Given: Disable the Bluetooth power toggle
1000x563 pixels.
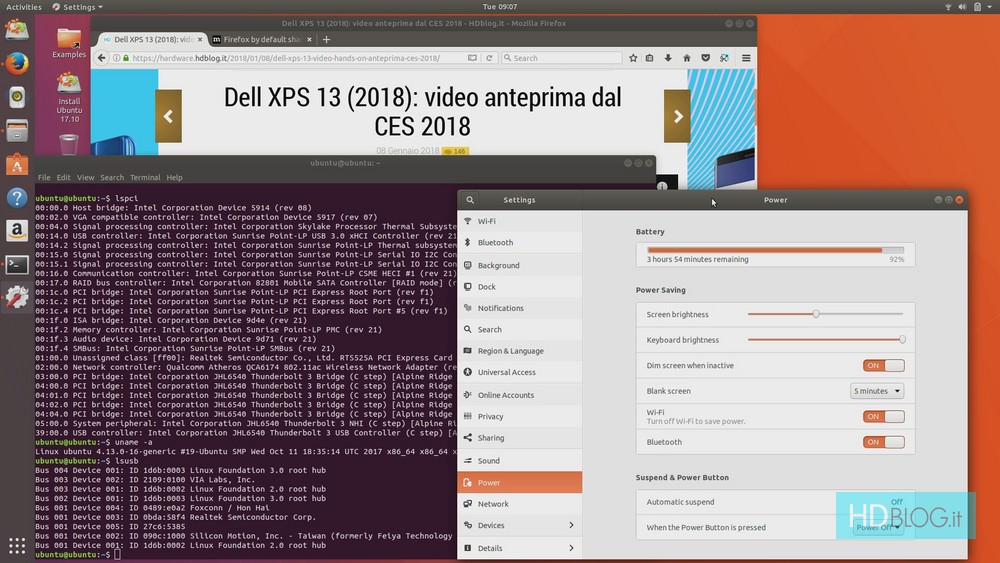Looking at the screenshot, I should (883, 442).
